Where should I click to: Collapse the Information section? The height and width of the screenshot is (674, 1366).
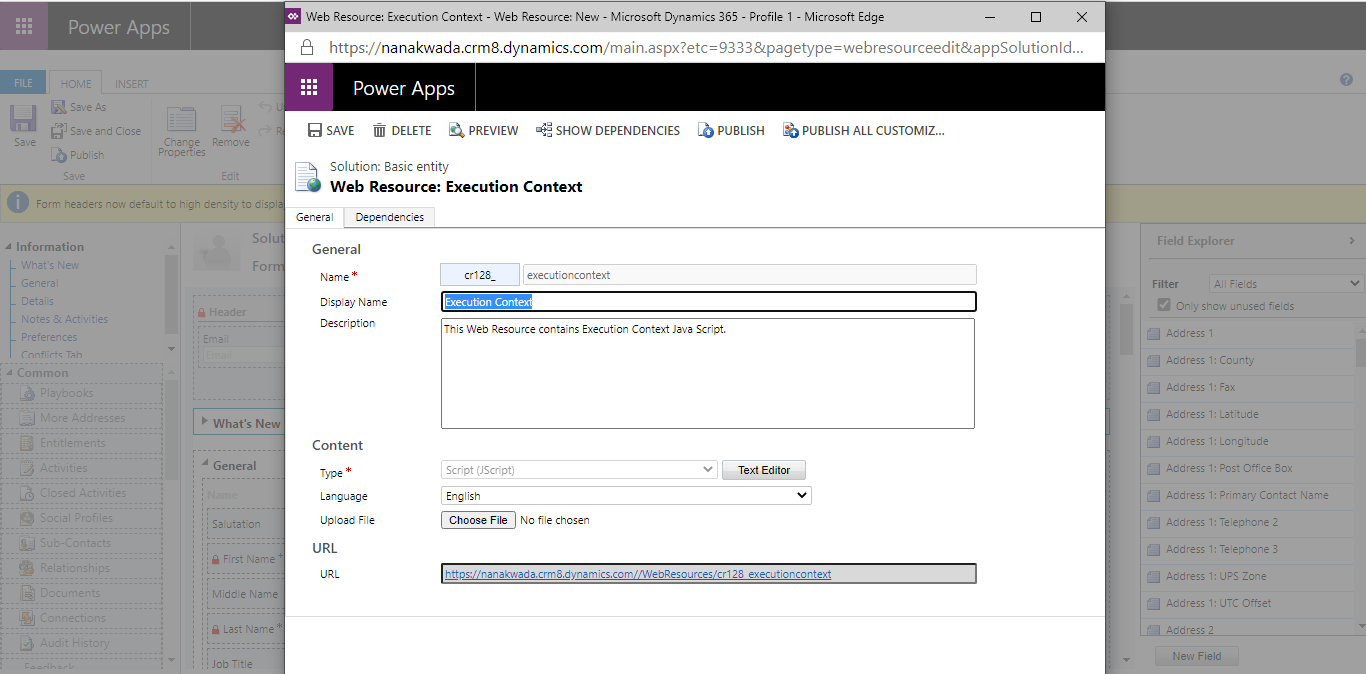click(9, 246)
